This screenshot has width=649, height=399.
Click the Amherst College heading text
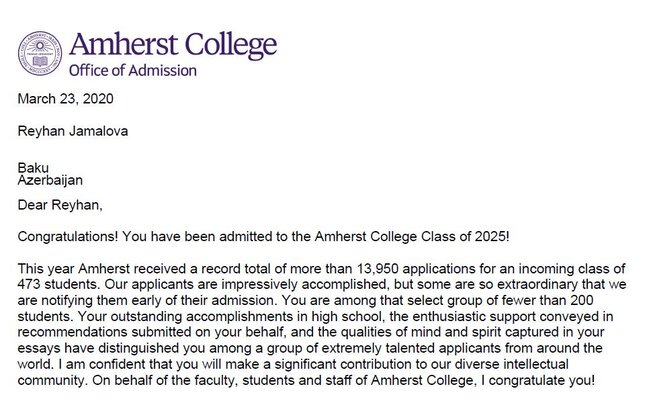tap(173, 46)
